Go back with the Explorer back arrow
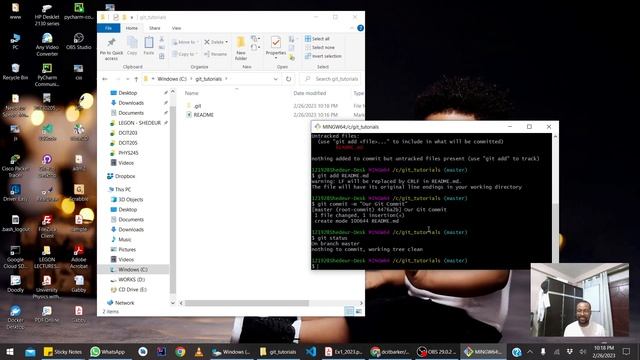Screen dimensions: 640x360 point(105,79)
